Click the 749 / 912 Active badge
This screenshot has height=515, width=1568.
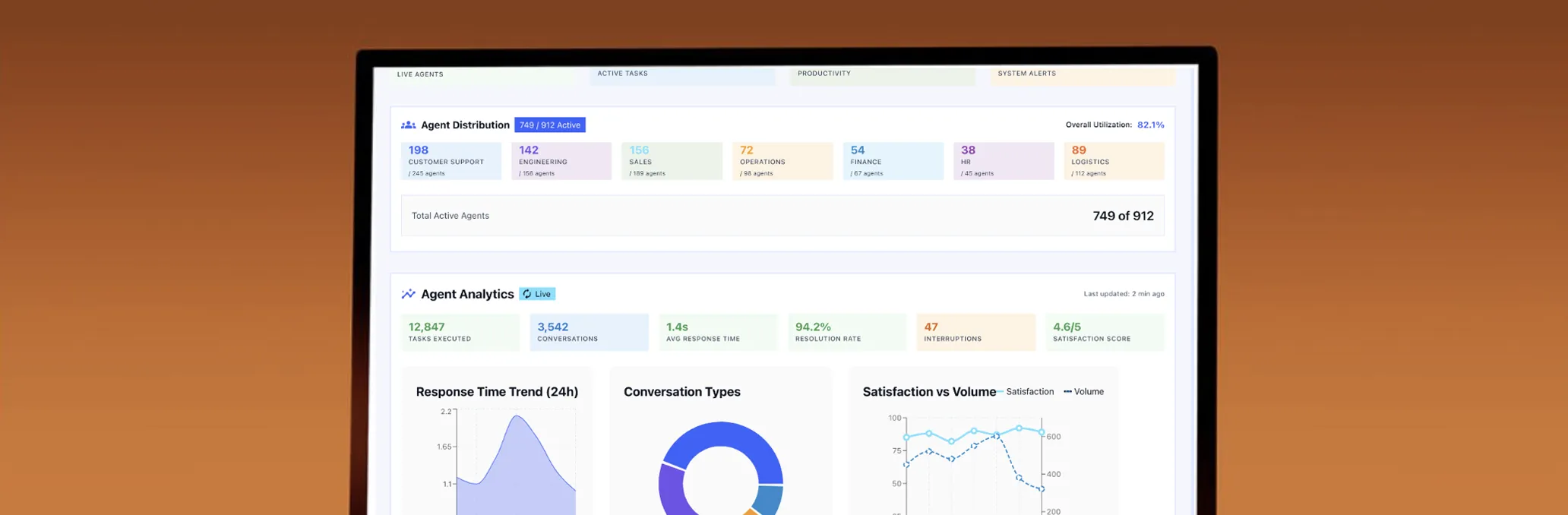point(550,125)
